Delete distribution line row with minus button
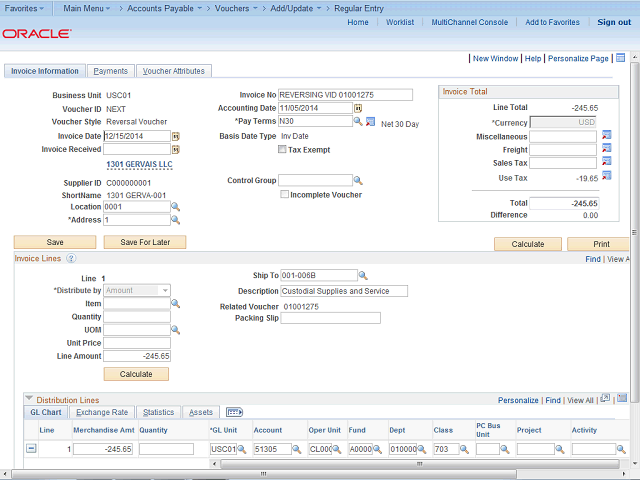This screenshot has height=480, width=640. (x=31, y=449)
